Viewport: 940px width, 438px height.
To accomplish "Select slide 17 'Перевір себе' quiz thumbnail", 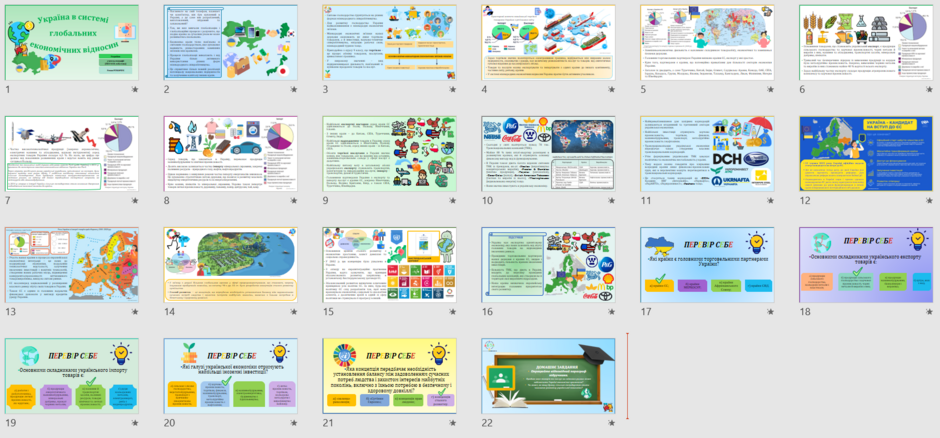I will pos(707,265).
